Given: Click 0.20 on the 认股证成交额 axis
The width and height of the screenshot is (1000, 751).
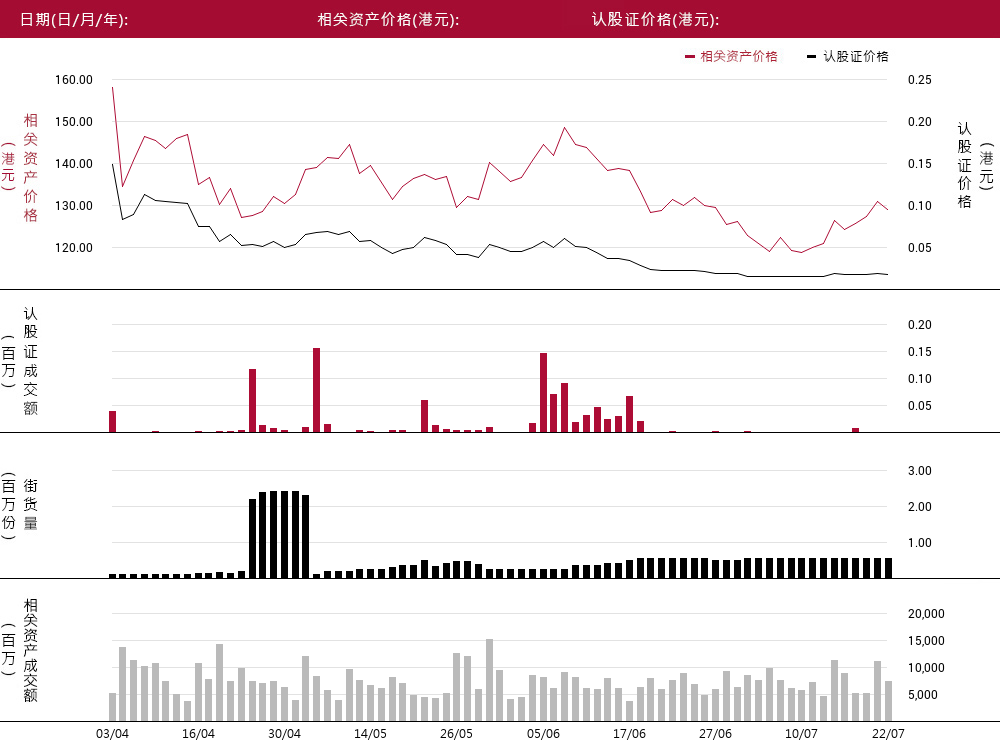Looking at the screenshot, I should tap(920, 324).
